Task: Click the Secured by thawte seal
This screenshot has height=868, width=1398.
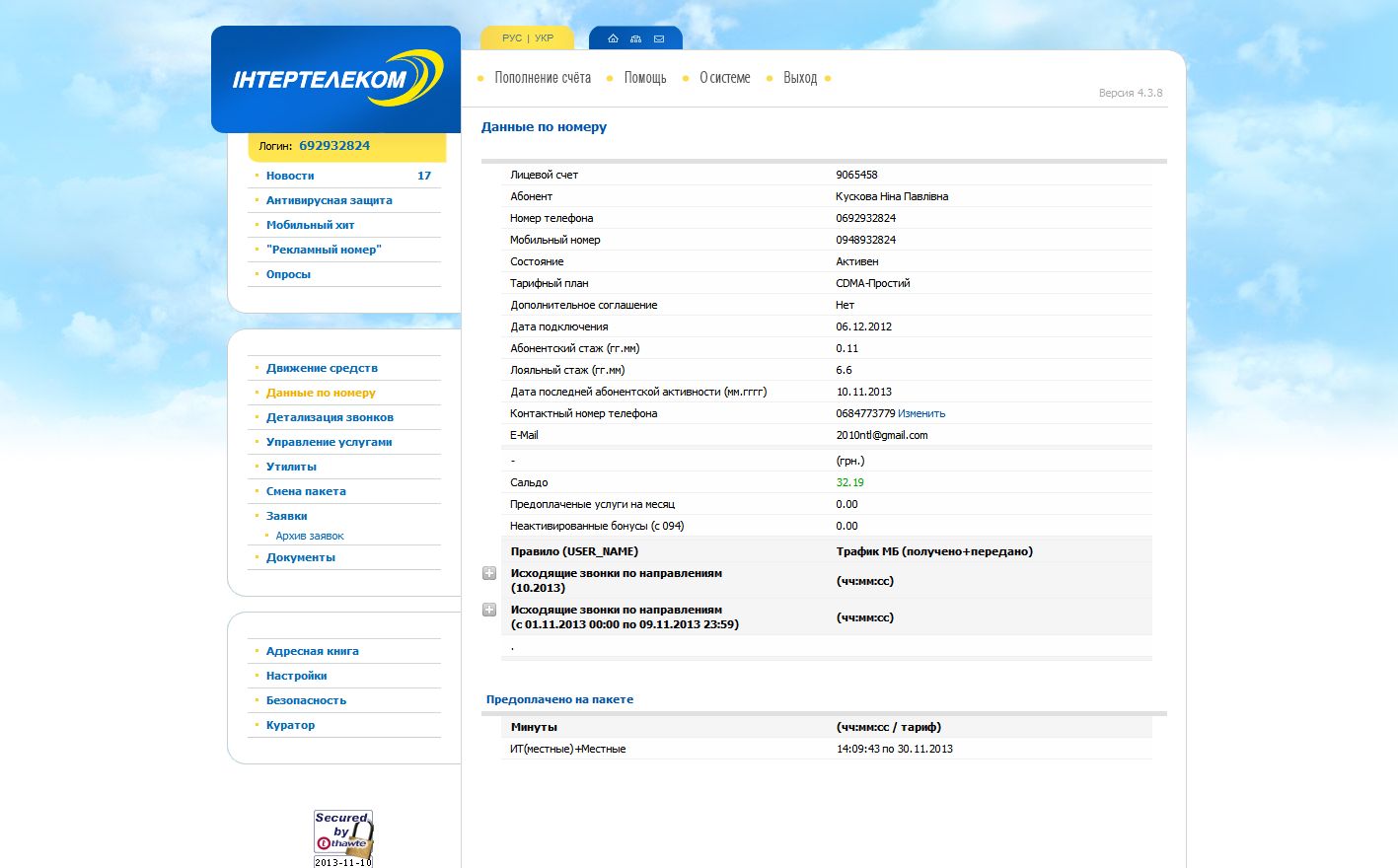Action: 343,838
